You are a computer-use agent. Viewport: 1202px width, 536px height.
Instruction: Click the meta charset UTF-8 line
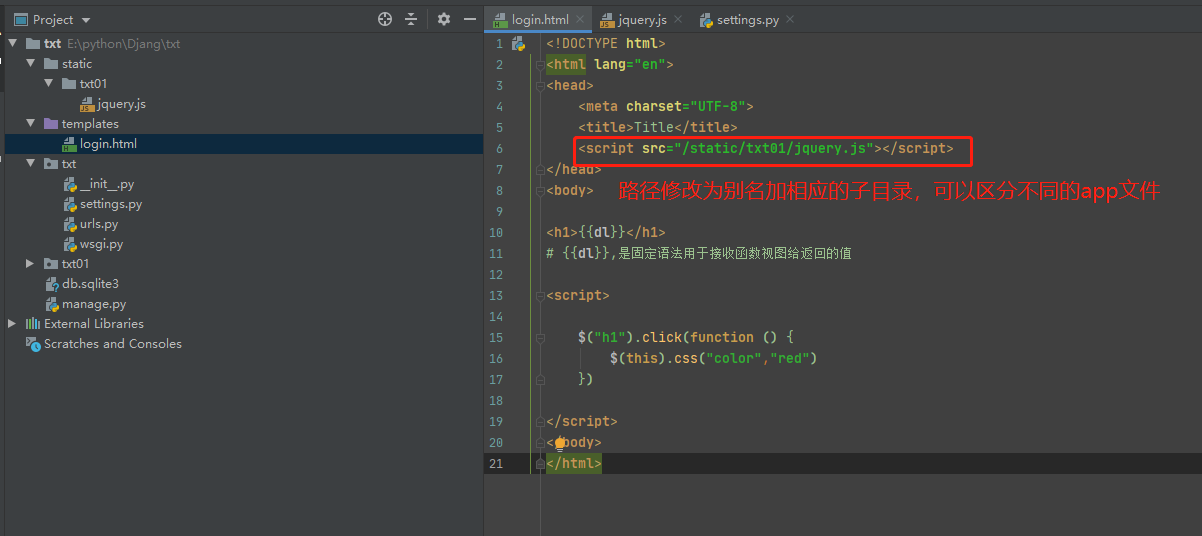tap(665, 107)
